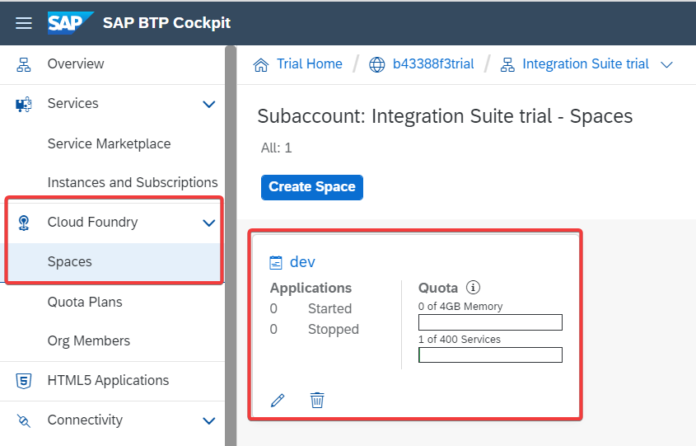Image resolution: width=696 pixels, height=446 pixels.
Task: Open the dev space link
Action: [x=302, y=262]
